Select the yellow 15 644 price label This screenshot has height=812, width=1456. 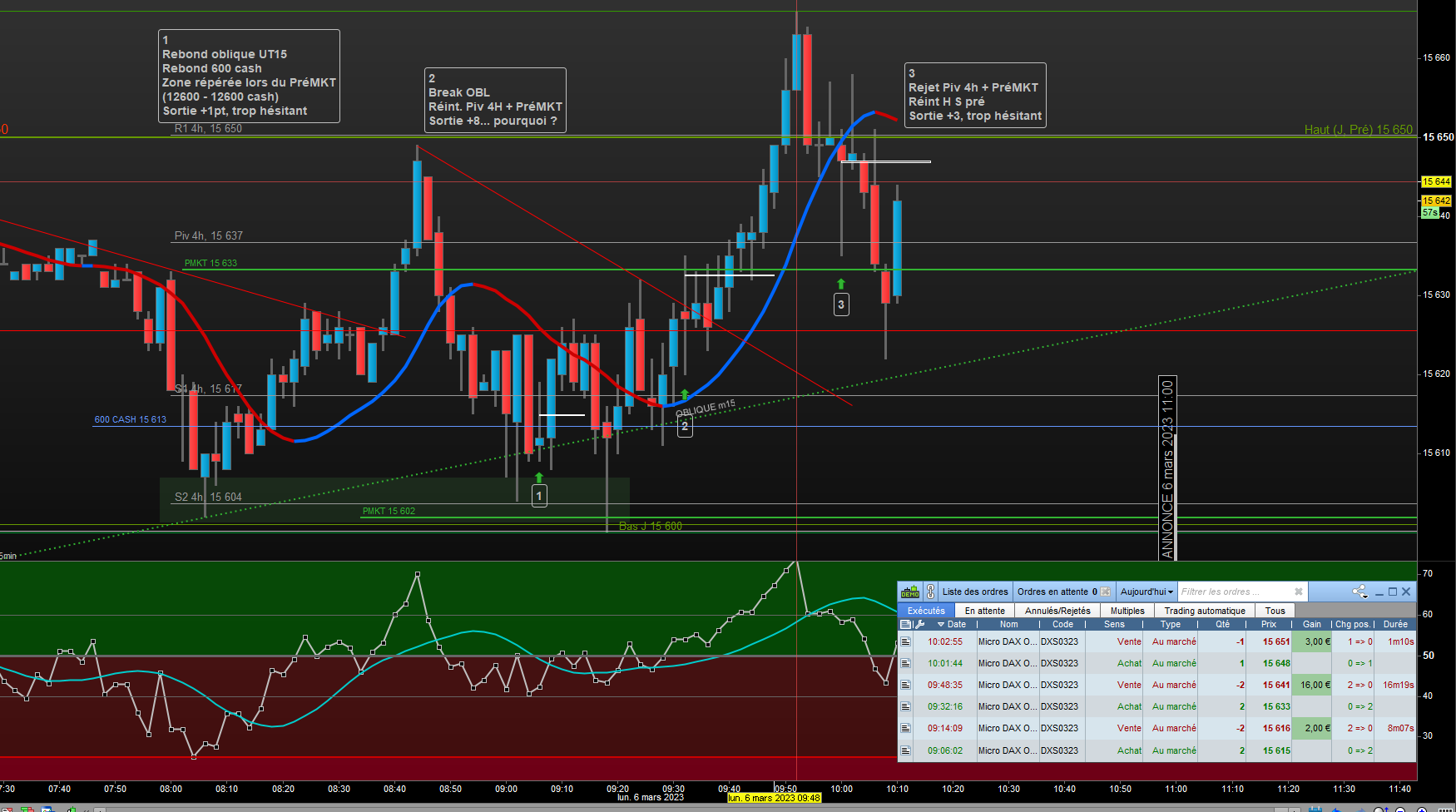[1436, 181]
